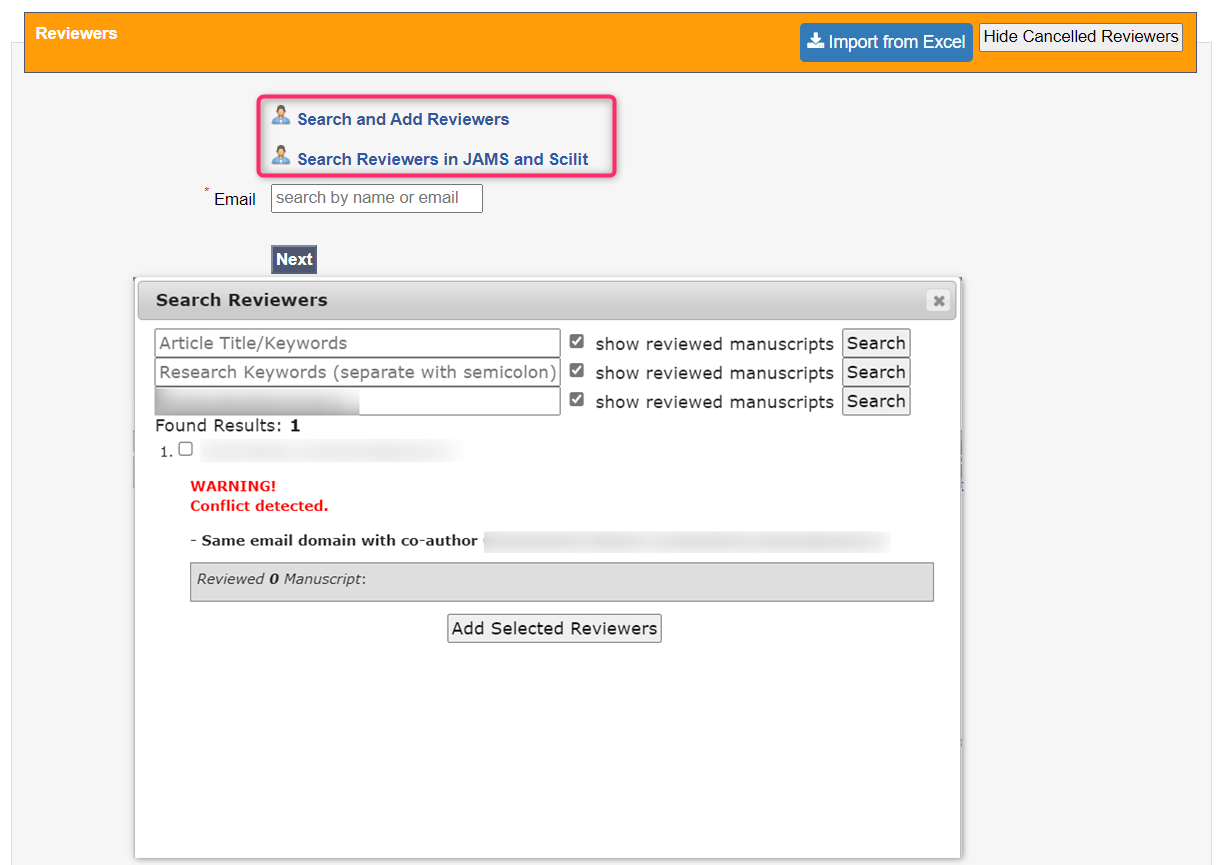Uncheck show reviewed manuscripts for Article Title row
This screenshot has height=865, width=1217.
tap(576, 342)
